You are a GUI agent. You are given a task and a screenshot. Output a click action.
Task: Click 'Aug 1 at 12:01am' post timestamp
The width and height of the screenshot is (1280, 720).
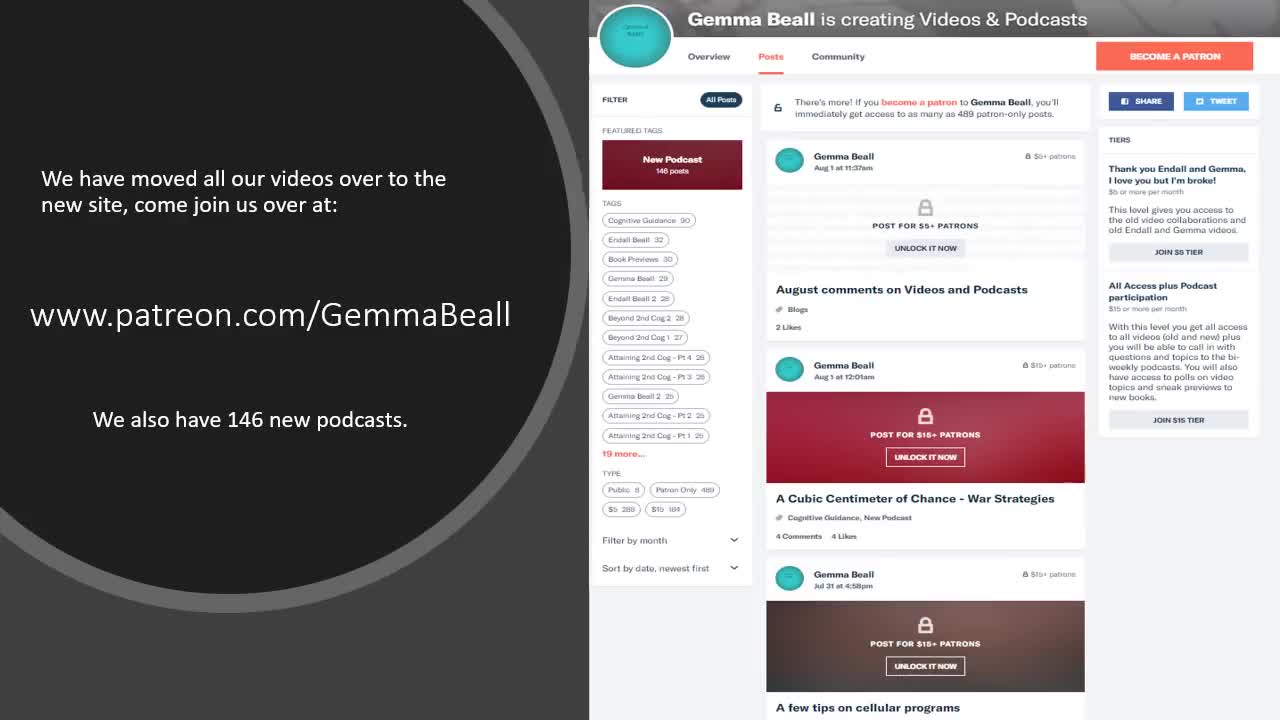844,377
